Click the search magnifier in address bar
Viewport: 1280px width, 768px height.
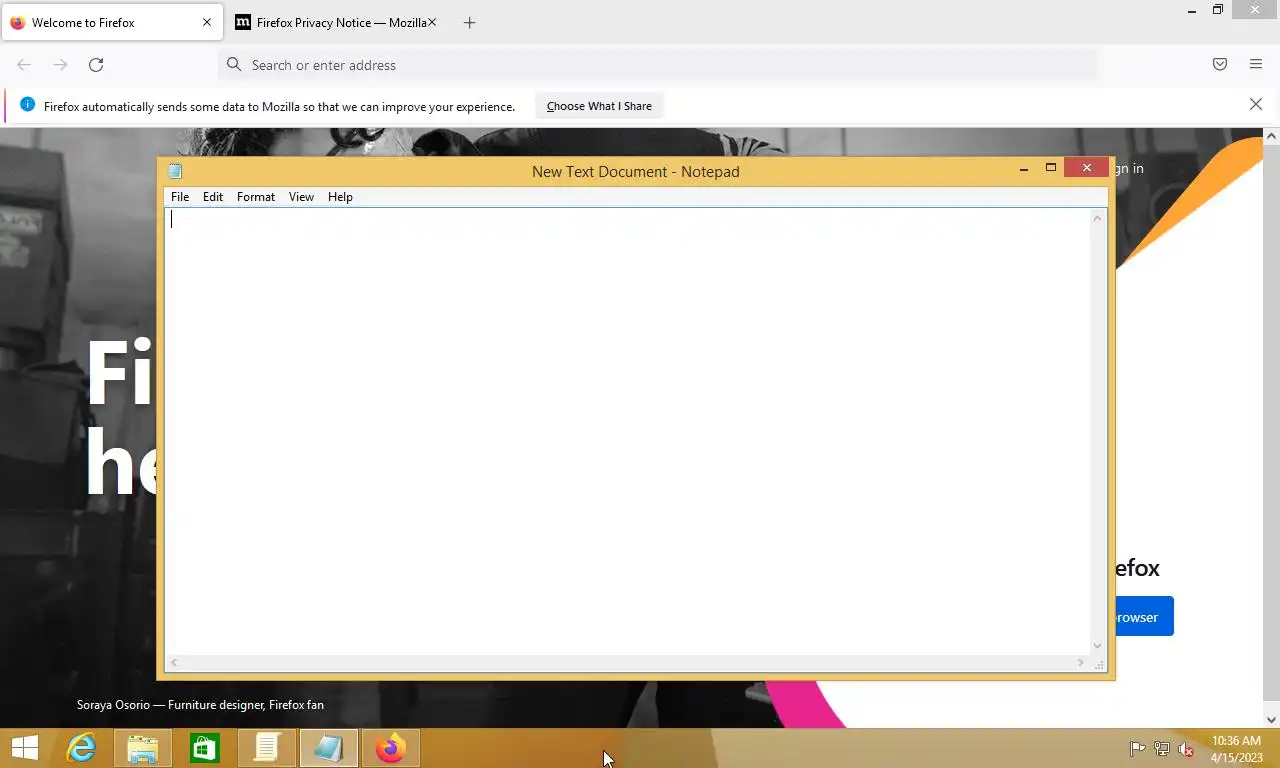(x=234, y=65)
